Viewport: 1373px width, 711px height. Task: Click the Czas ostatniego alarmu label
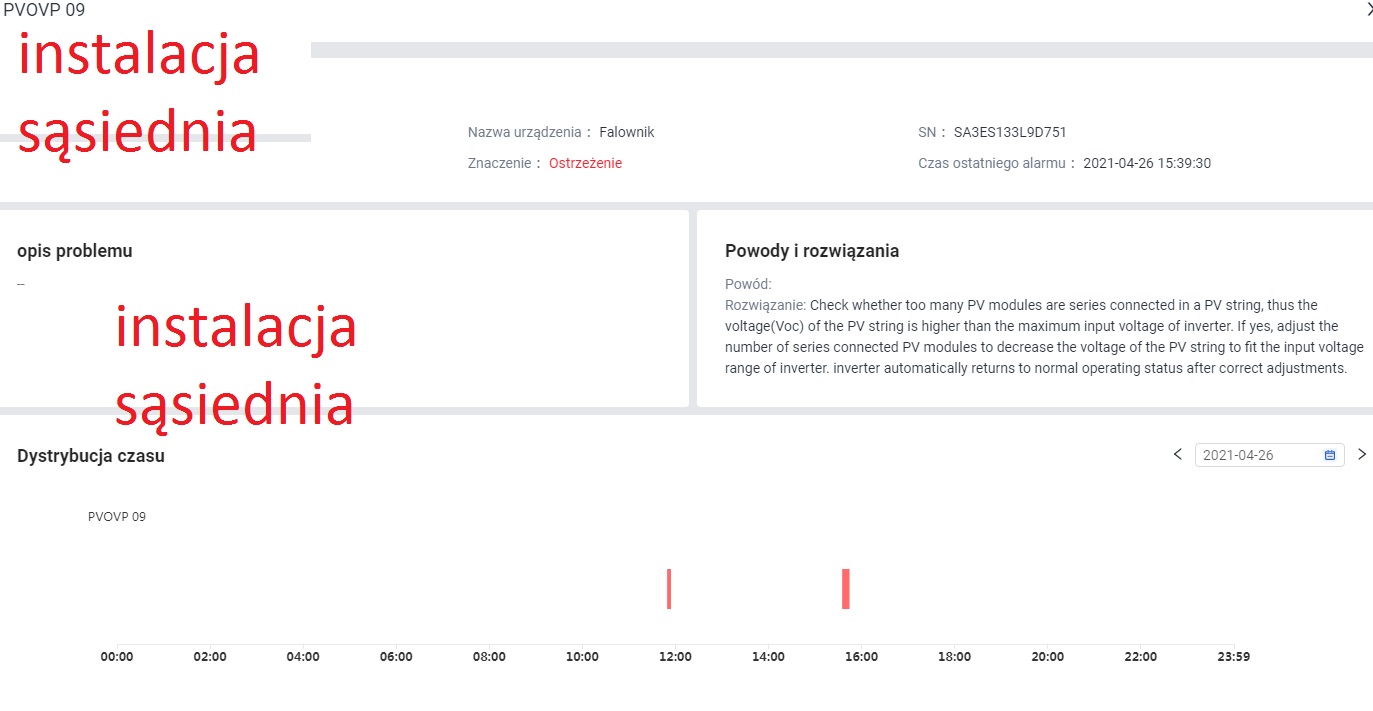tap(996, 163)
